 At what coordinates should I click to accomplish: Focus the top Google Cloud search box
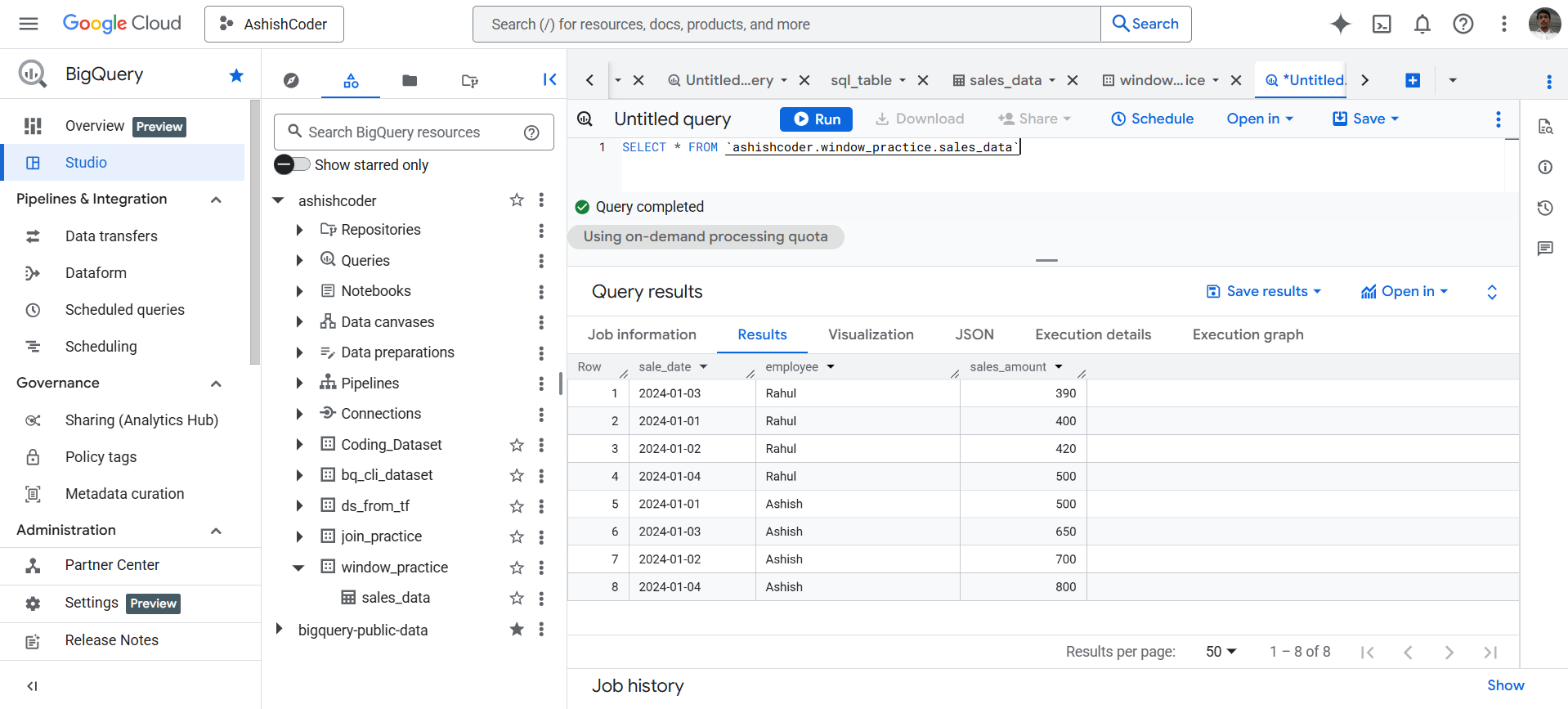(x=786, y=24)
